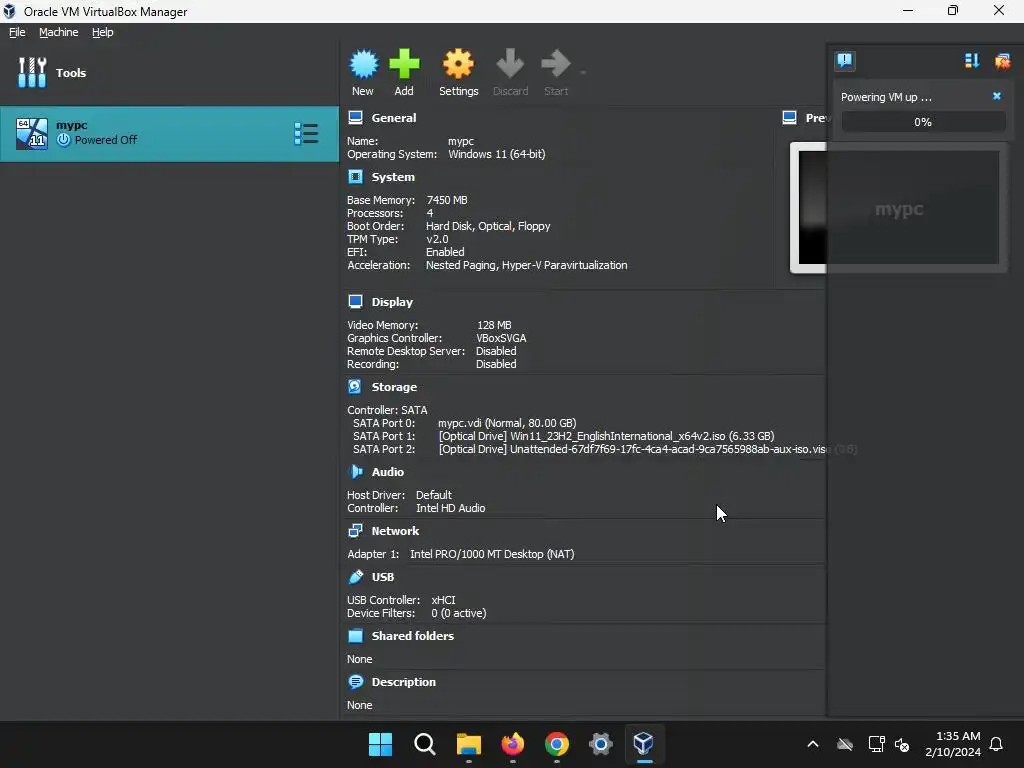Click the Audio section speaker icon

tap(355, 472)
